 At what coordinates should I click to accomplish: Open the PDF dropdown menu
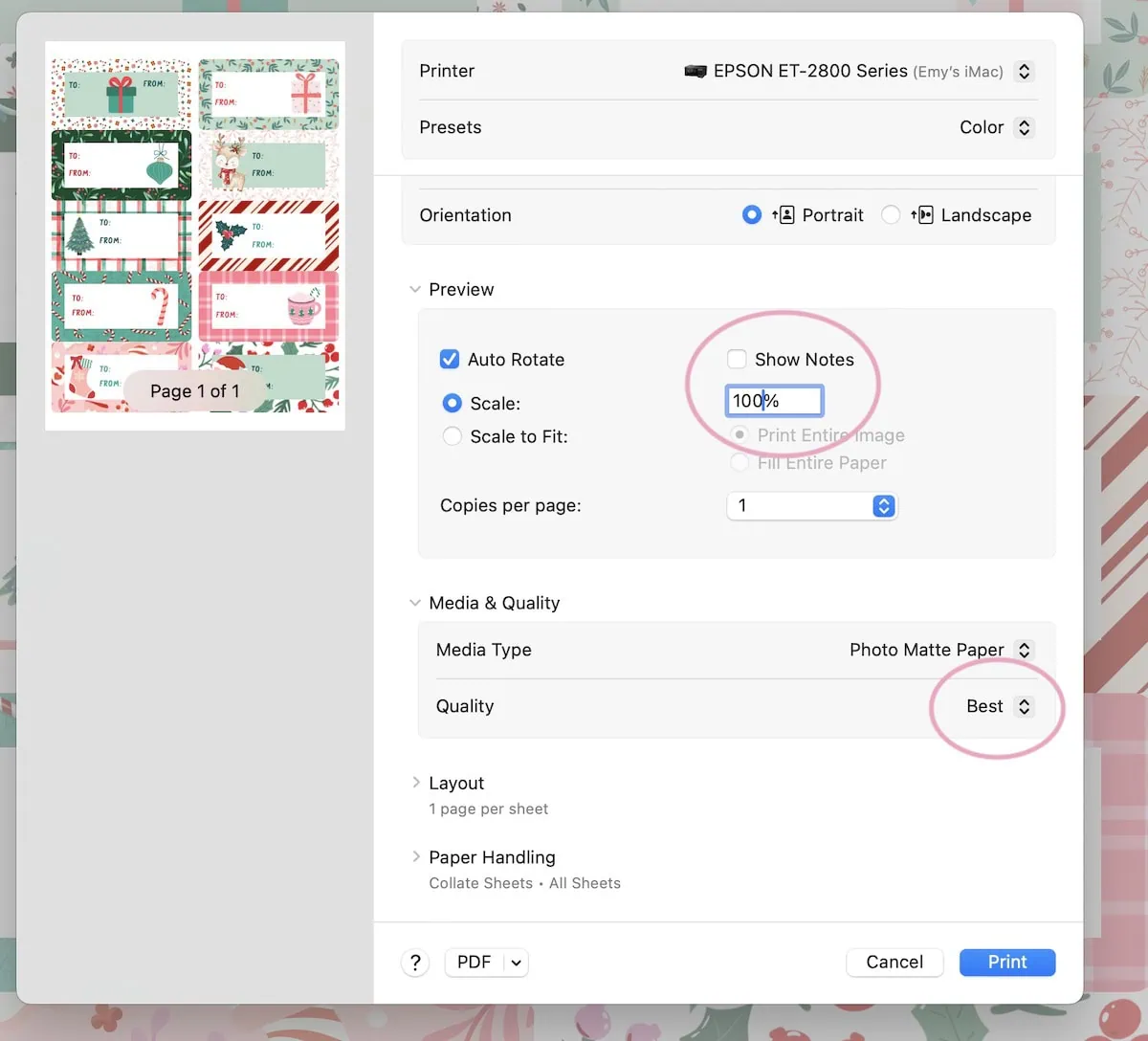pyautogui.click(x=486, y=963)
